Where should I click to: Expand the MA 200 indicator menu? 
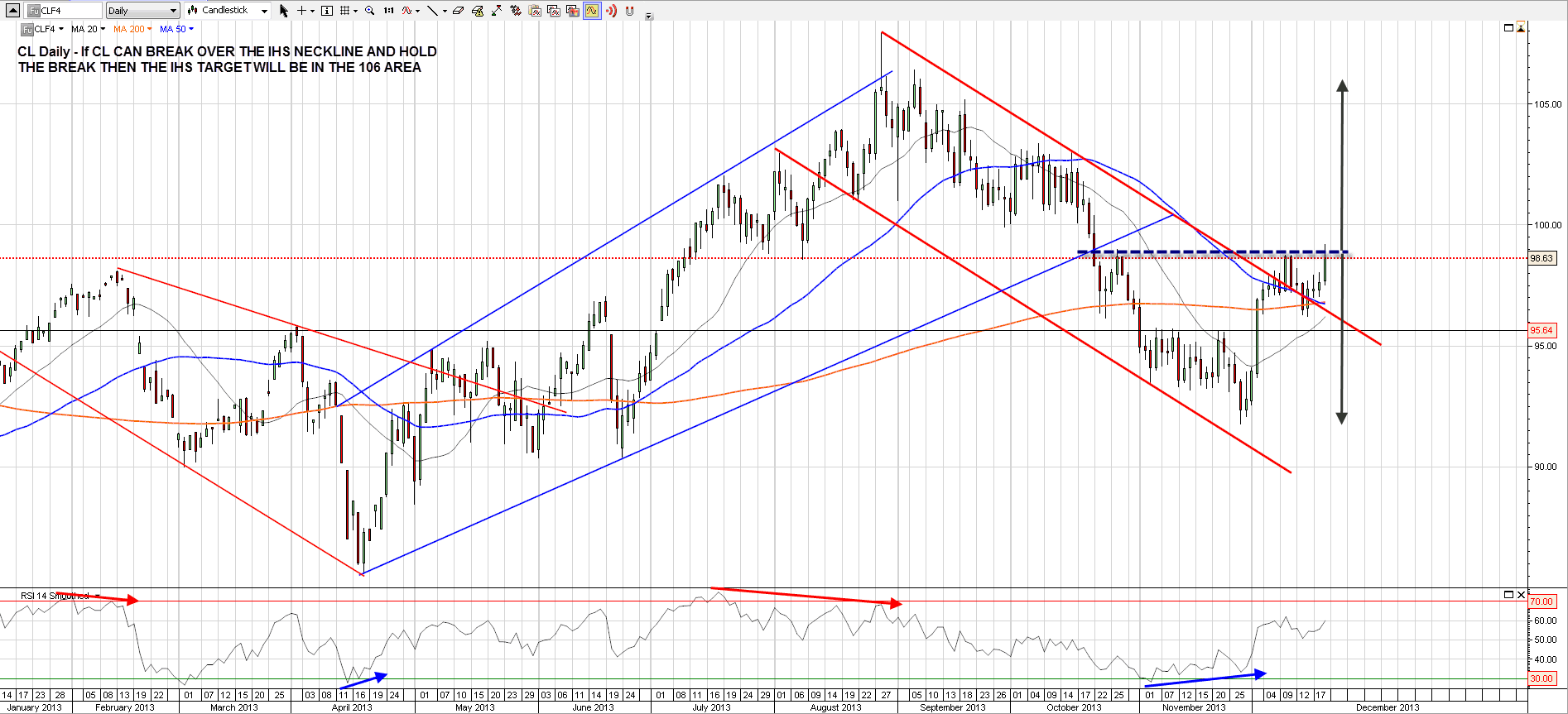[132, 29]
